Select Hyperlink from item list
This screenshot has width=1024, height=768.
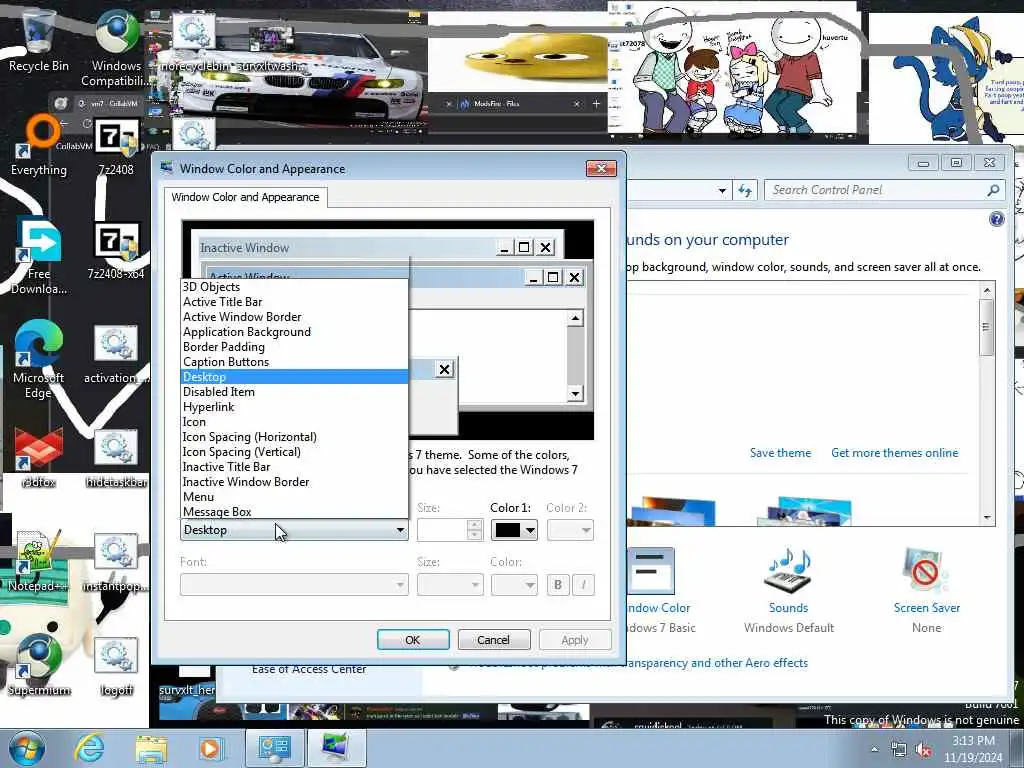pos(294,407)
